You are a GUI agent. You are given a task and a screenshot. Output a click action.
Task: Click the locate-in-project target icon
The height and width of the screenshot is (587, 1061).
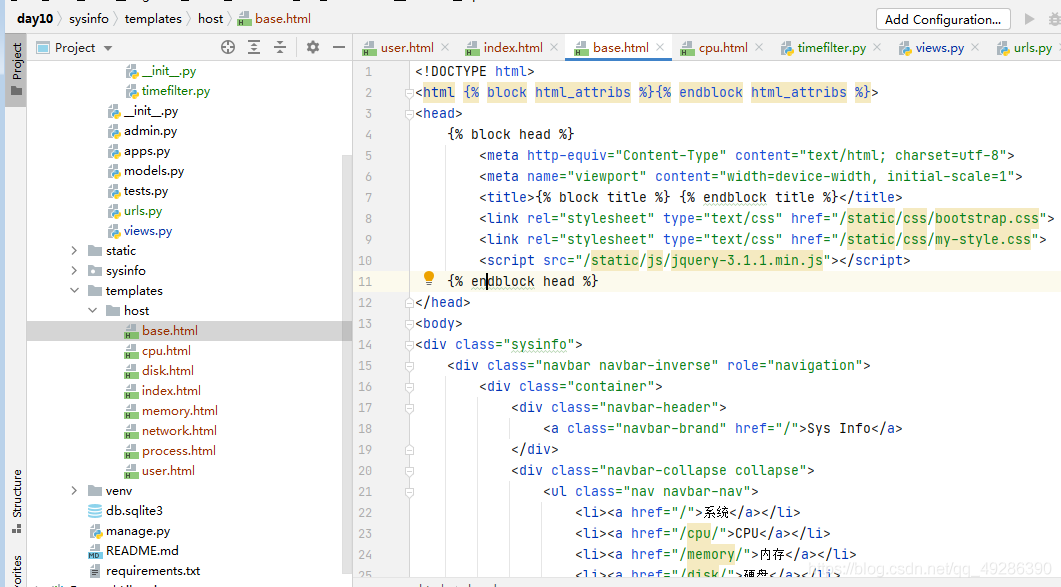click(x=228, y=47)
